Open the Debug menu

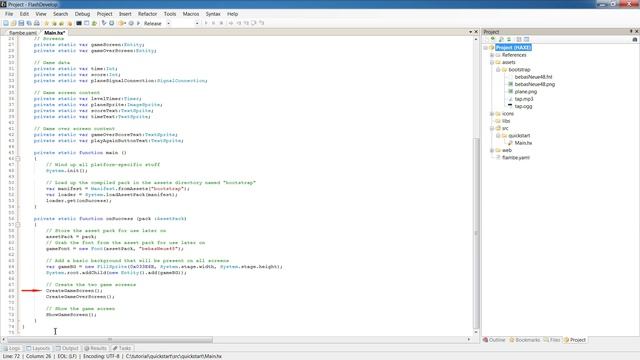tap(82, 14)
